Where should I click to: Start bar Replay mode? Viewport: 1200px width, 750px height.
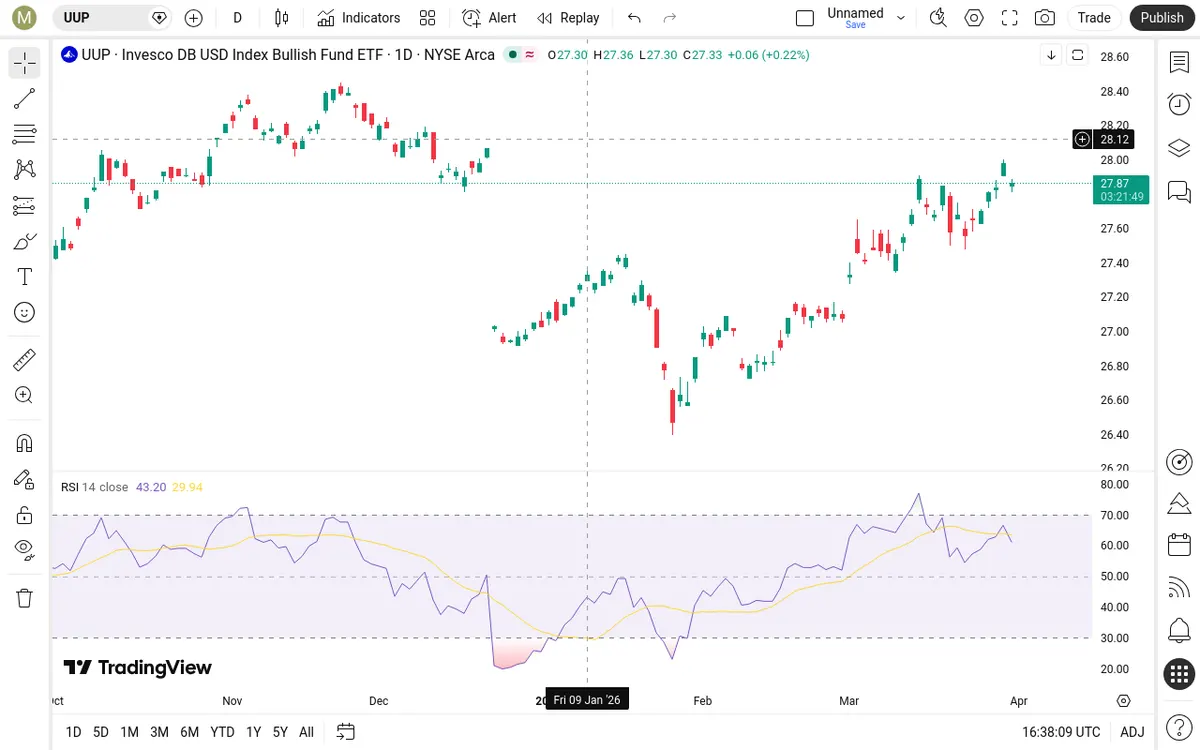(568, 18)
